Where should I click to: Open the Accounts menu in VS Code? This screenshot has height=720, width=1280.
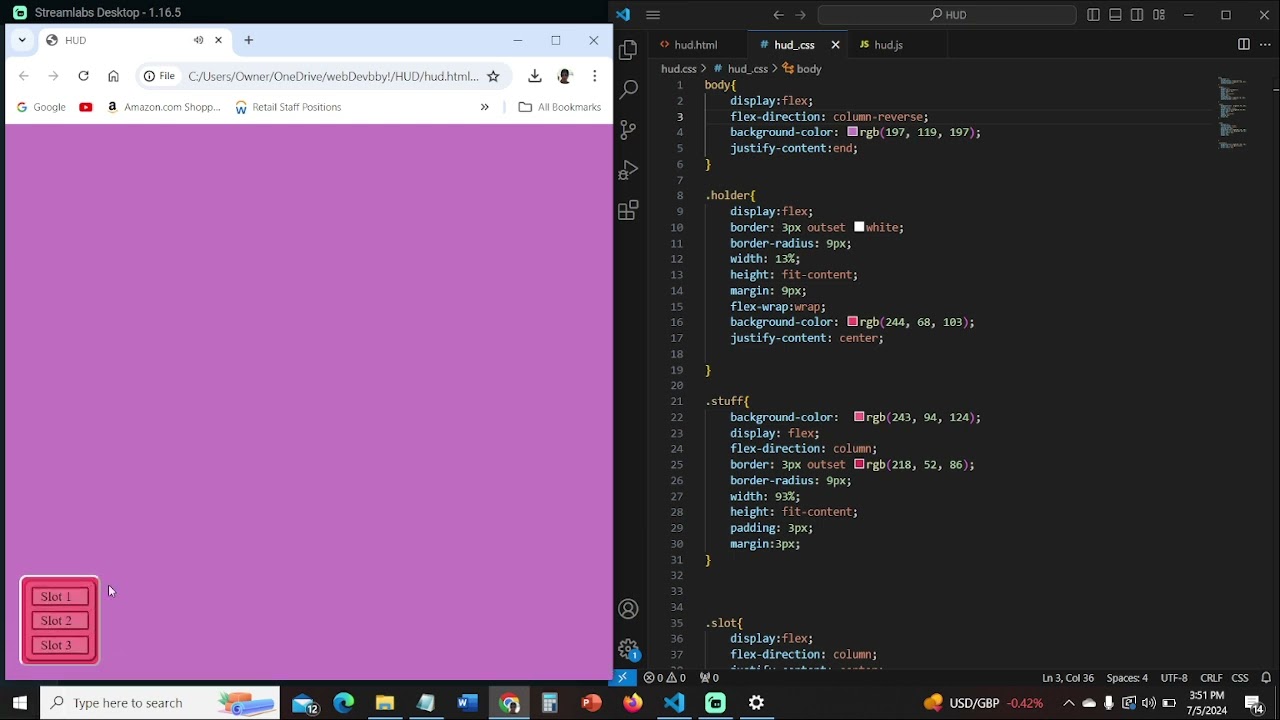[x=628, y=609]
